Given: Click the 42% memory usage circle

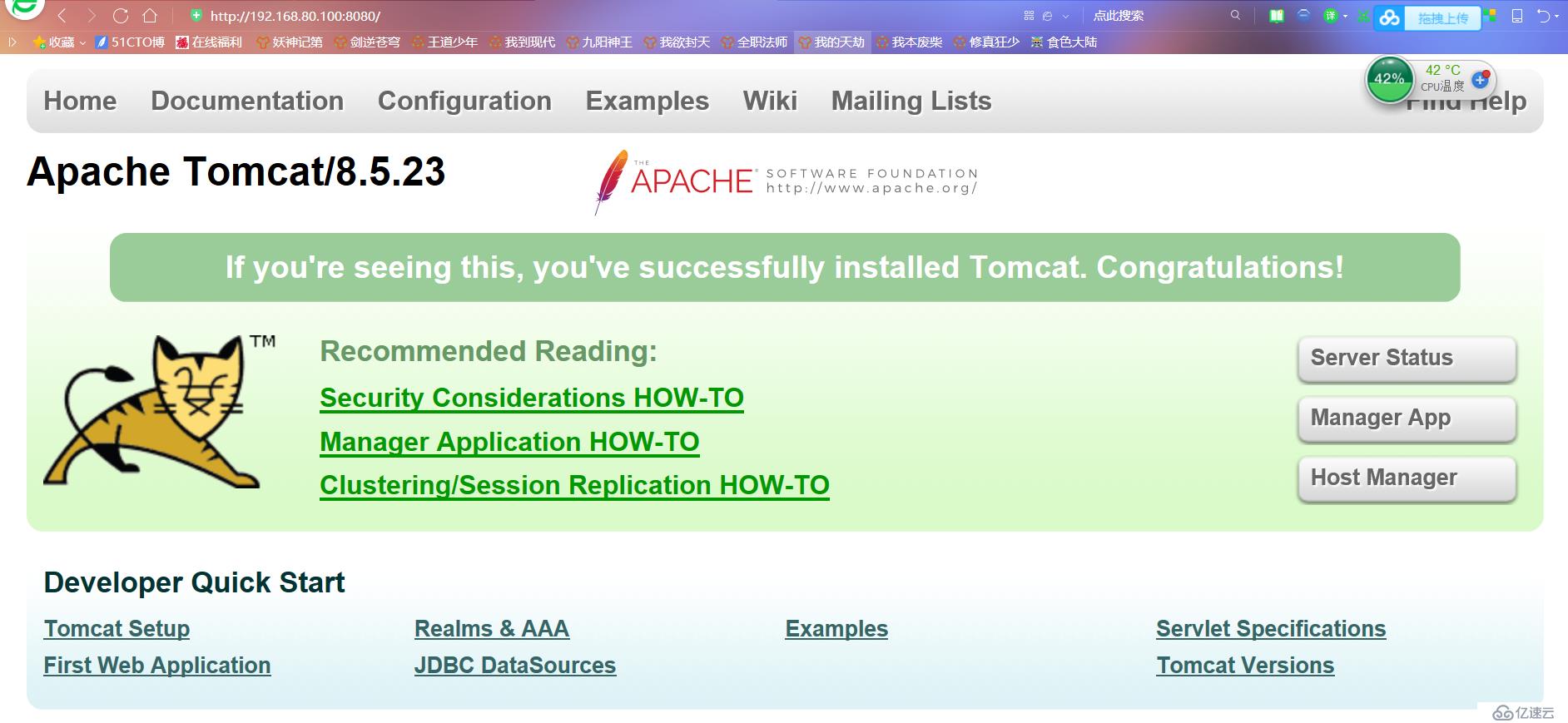Looking at the screenshot, I should pos(1389,79).
